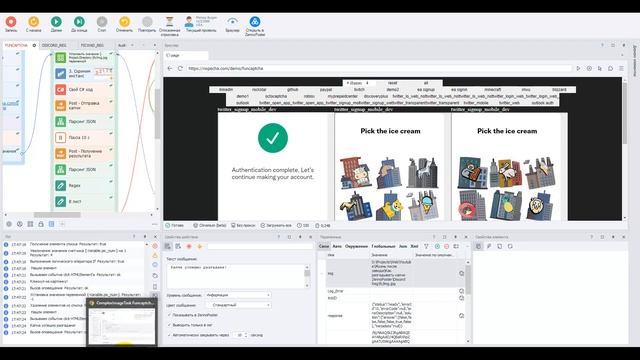Viewport: 640px width, 360px height.
Task: Open the project tabs overflow dropdown
Action: point(132,45)
